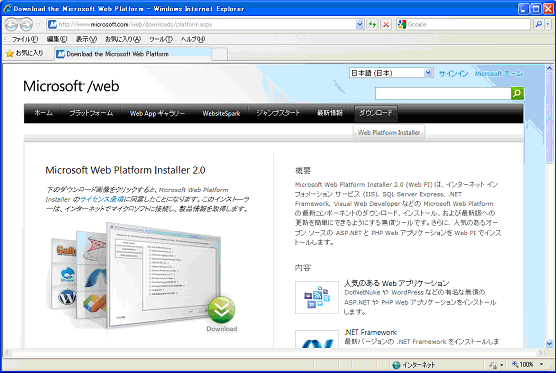Click the サインイン link

click(454, 73)
